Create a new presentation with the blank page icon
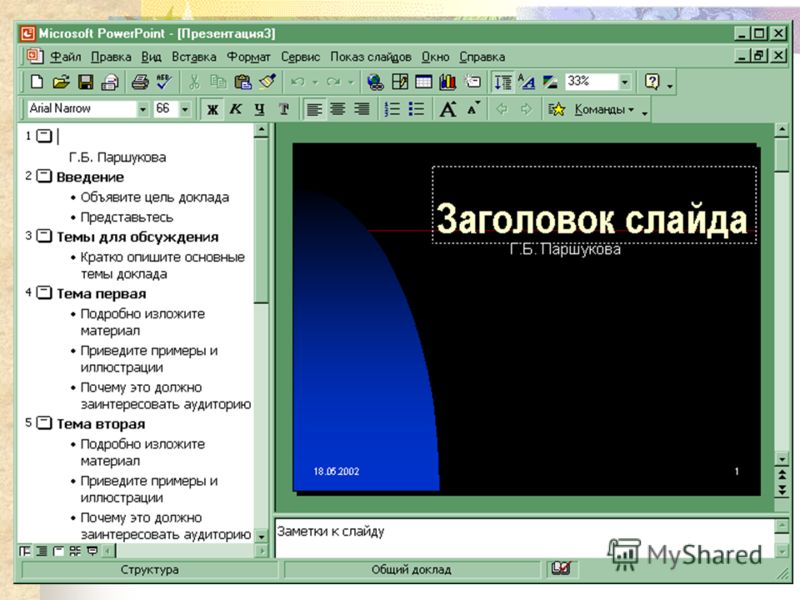The height and width of the screenshot is (600, 800). pyautogui.click(x=37, y=82)
